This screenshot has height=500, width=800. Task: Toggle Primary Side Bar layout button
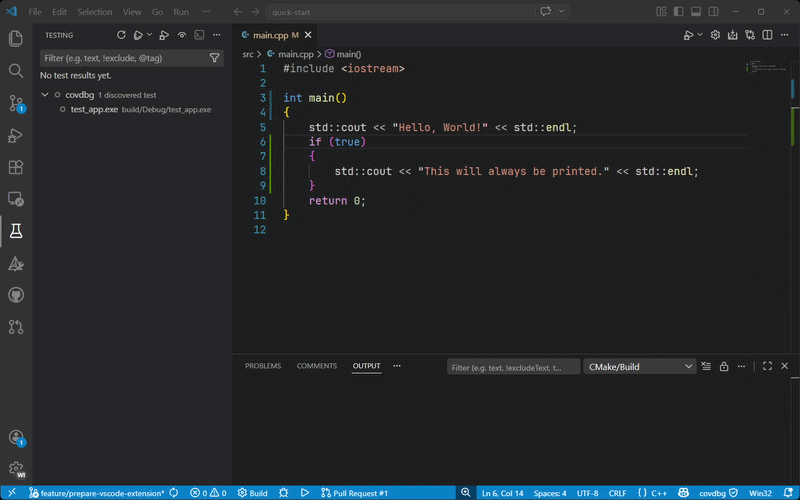click(680, 12)
